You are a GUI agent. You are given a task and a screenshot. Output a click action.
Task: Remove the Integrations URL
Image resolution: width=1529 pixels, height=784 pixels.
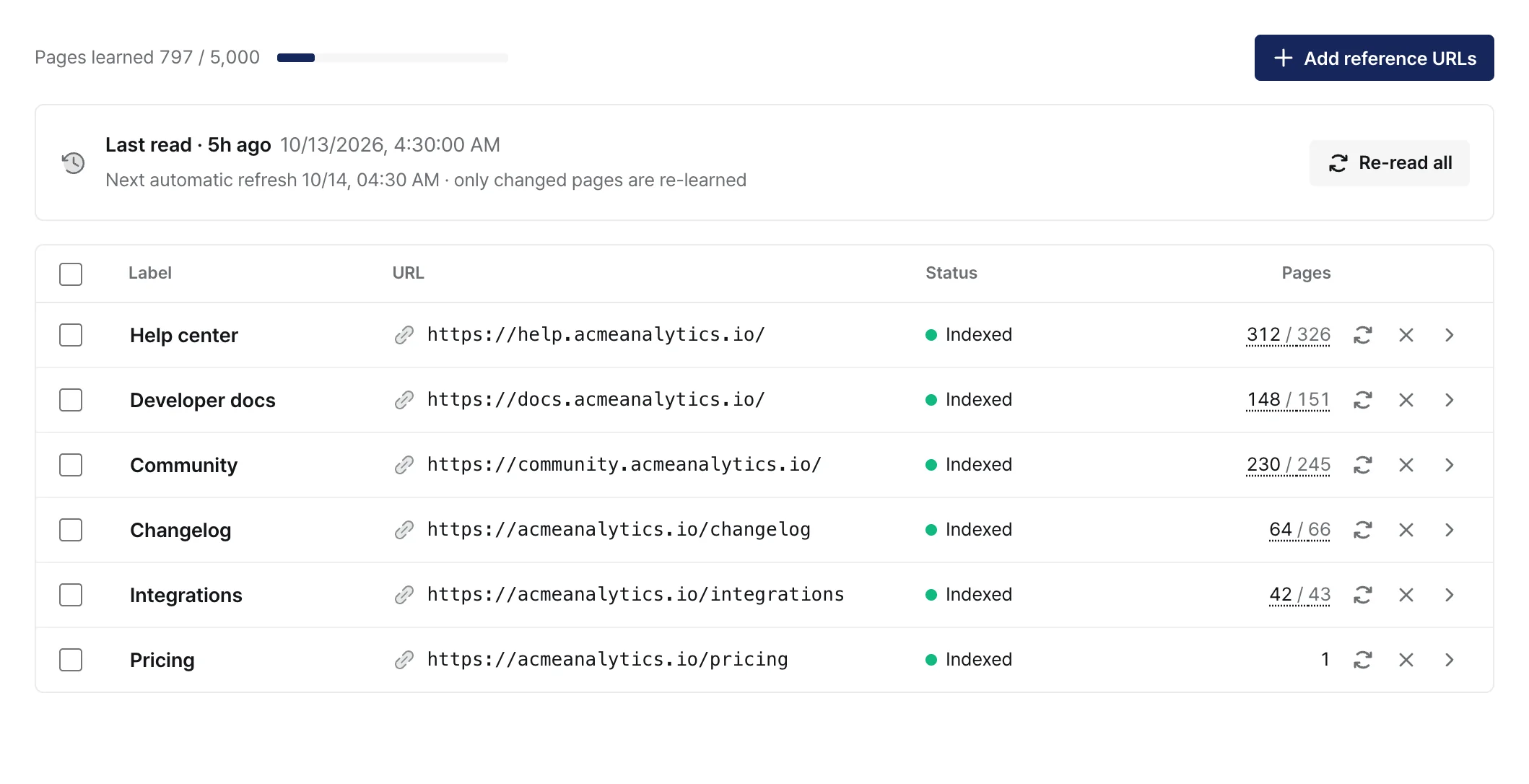click(1406, 595)
